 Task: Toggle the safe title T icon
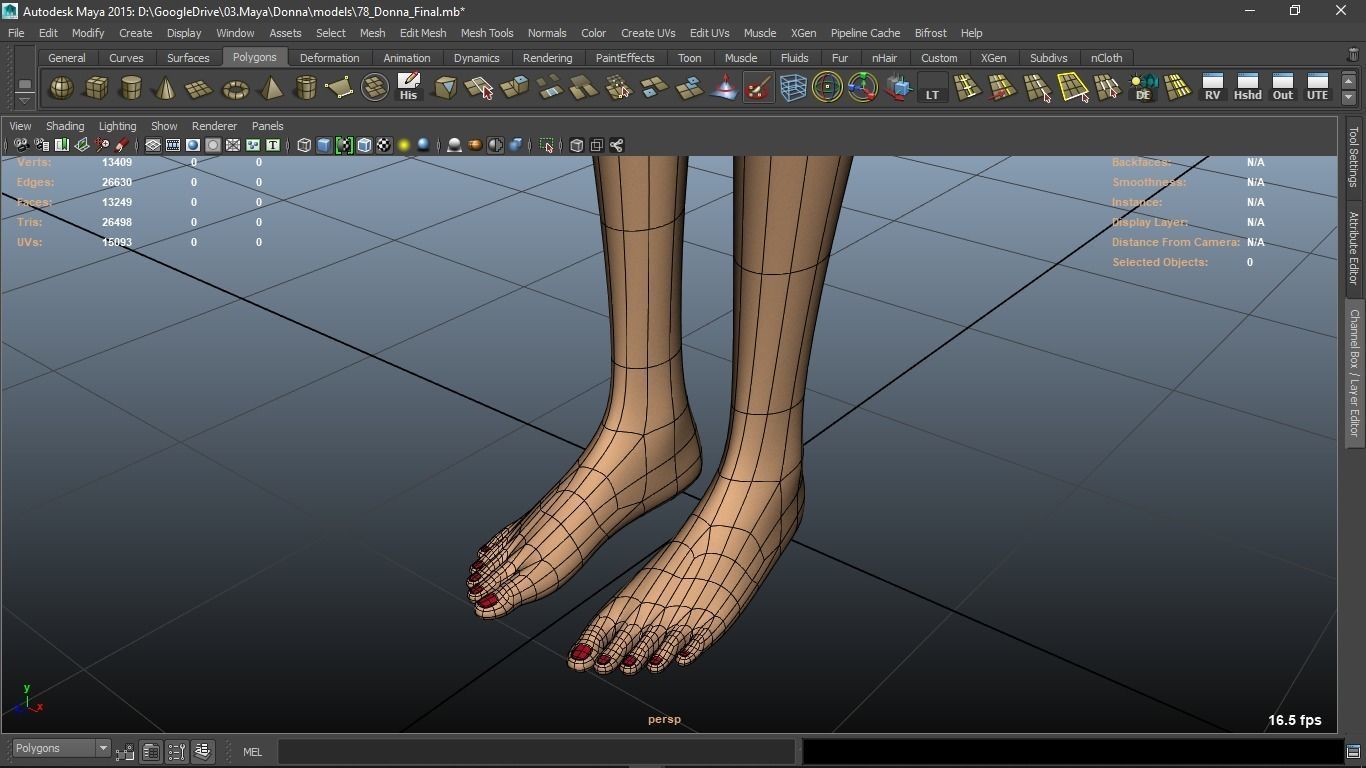click(273, 145)
